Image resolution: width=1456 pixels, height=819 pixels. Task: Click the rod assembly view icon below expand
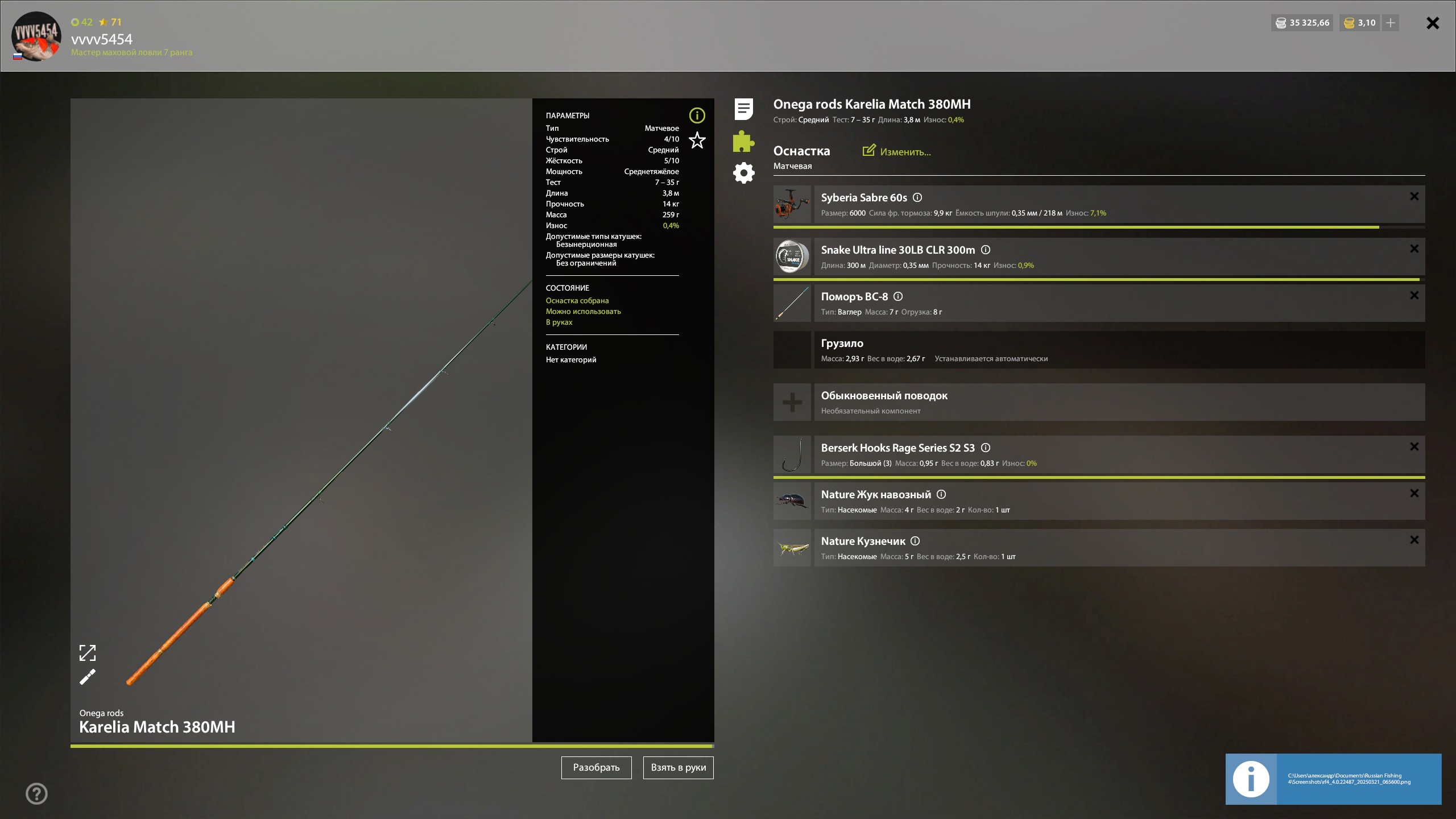click(87, 677)
